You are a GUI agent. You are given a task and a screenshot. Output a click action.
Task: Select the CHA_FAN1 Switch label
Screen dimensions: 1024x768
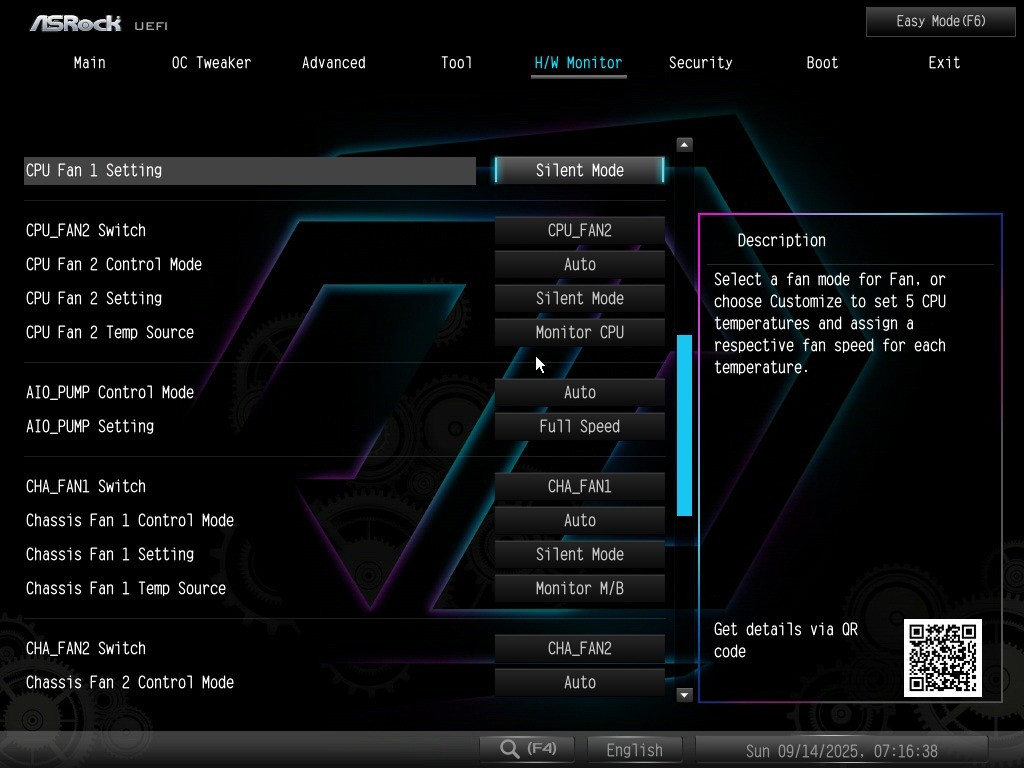coord(86,487)
